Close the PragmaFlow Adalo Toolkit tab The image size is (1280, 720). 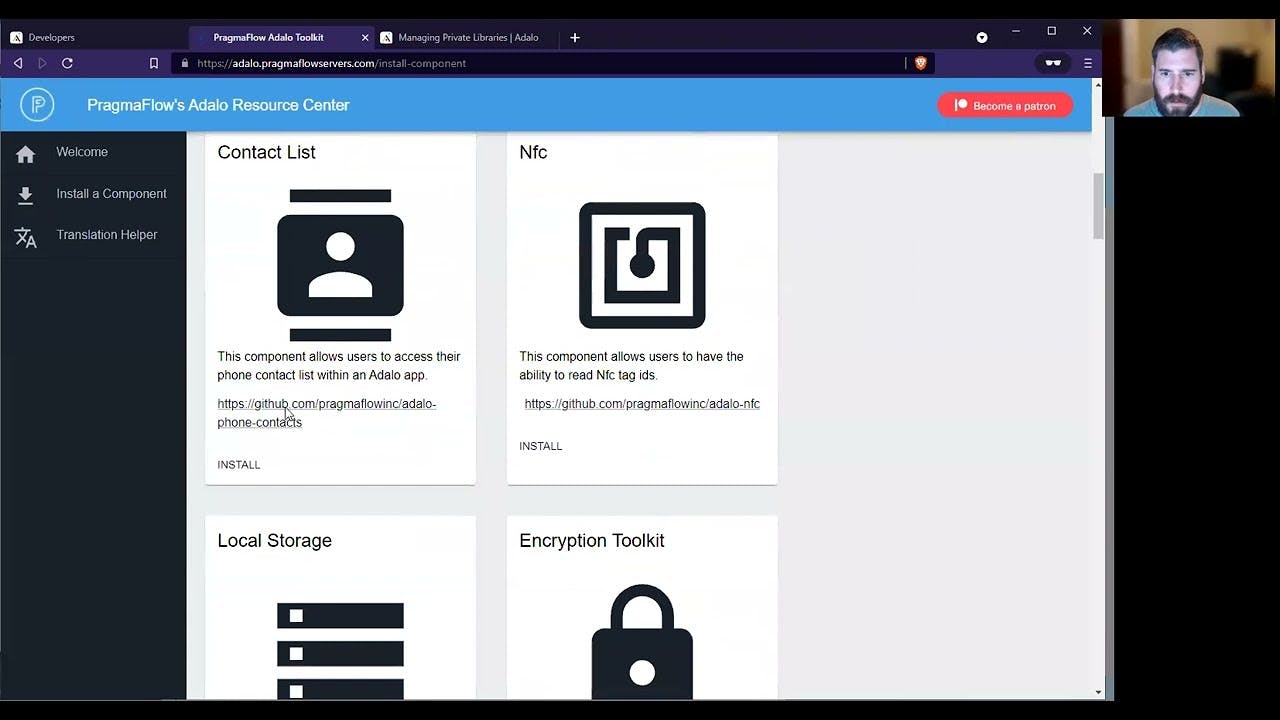pos(365,38)
